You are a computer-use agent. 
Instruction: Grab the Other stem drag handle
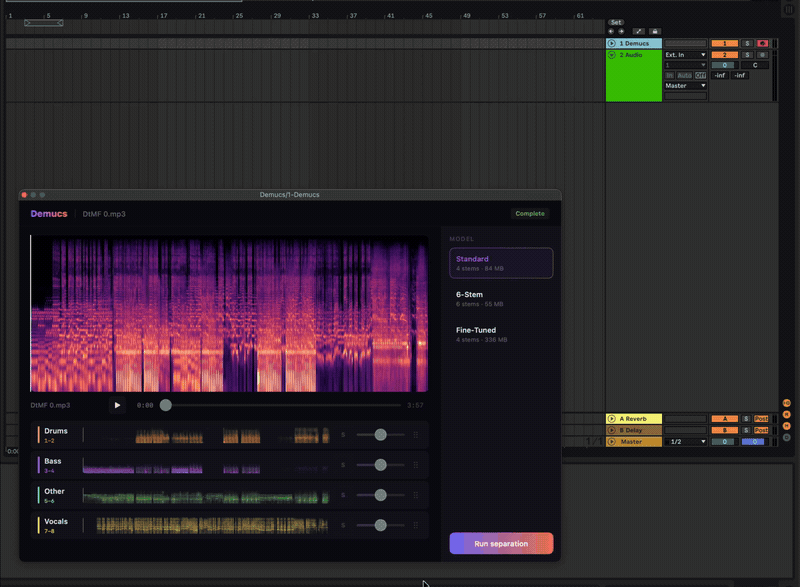pyautogui.click(x=416, y=495)
